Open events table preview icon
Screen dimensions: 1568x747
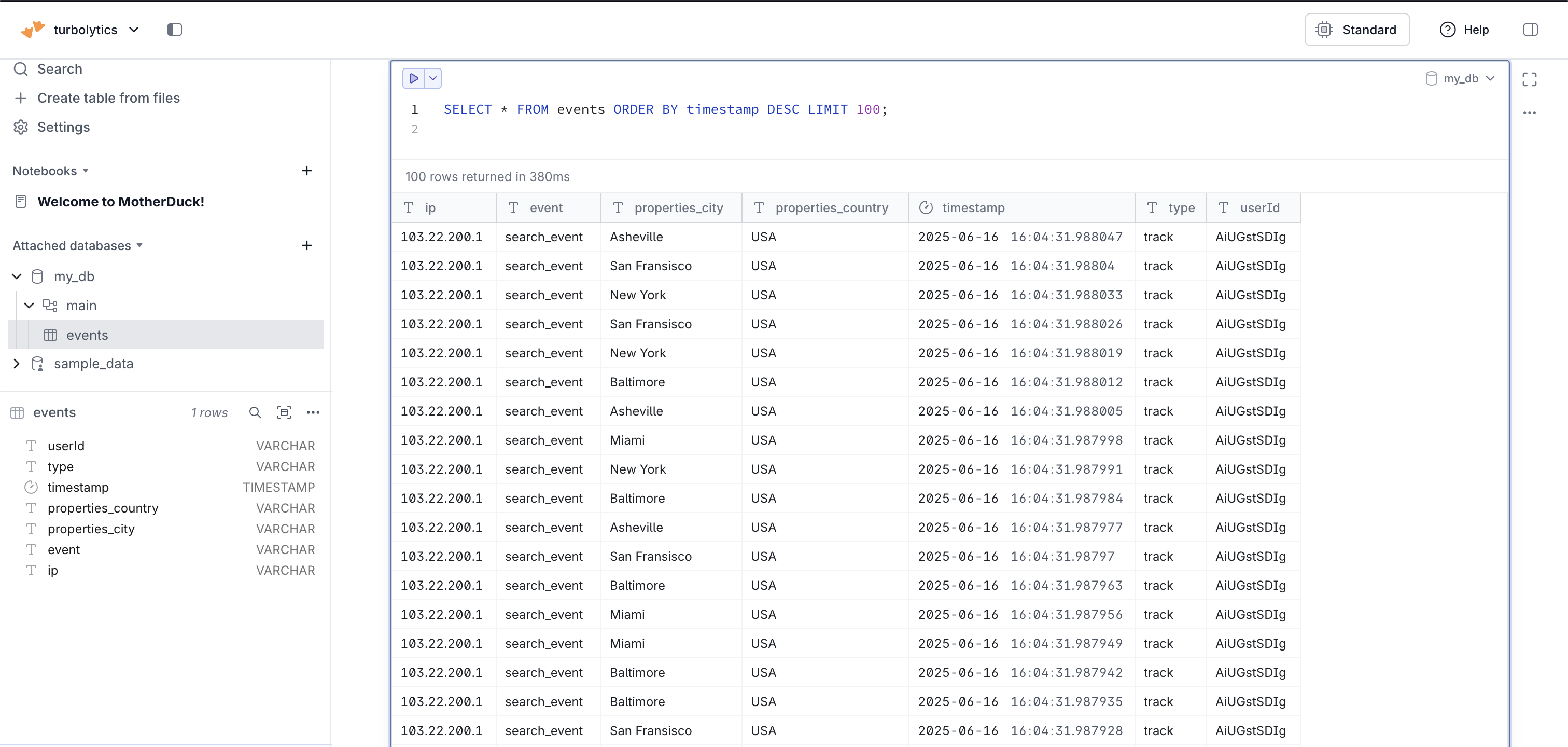click(x=284, y=412)
